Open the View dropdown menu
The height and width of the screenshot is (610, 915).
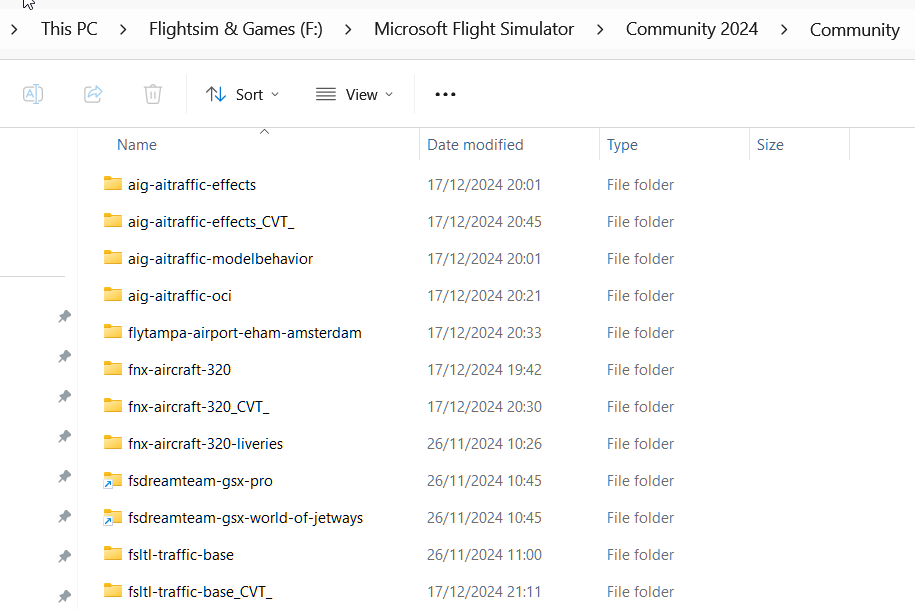tap(354, 94)
